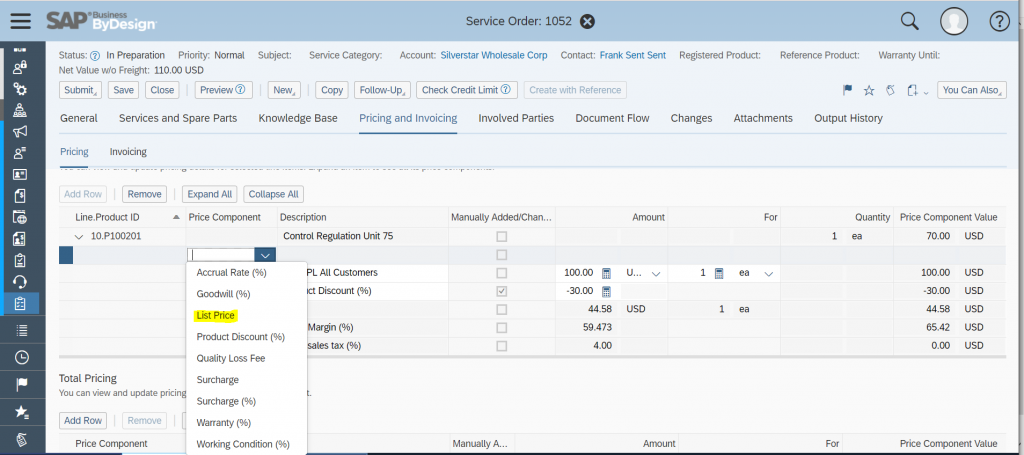Click calculator icon beside For quantity 1
Screen dimensions: 1024x455
point(718,273)
